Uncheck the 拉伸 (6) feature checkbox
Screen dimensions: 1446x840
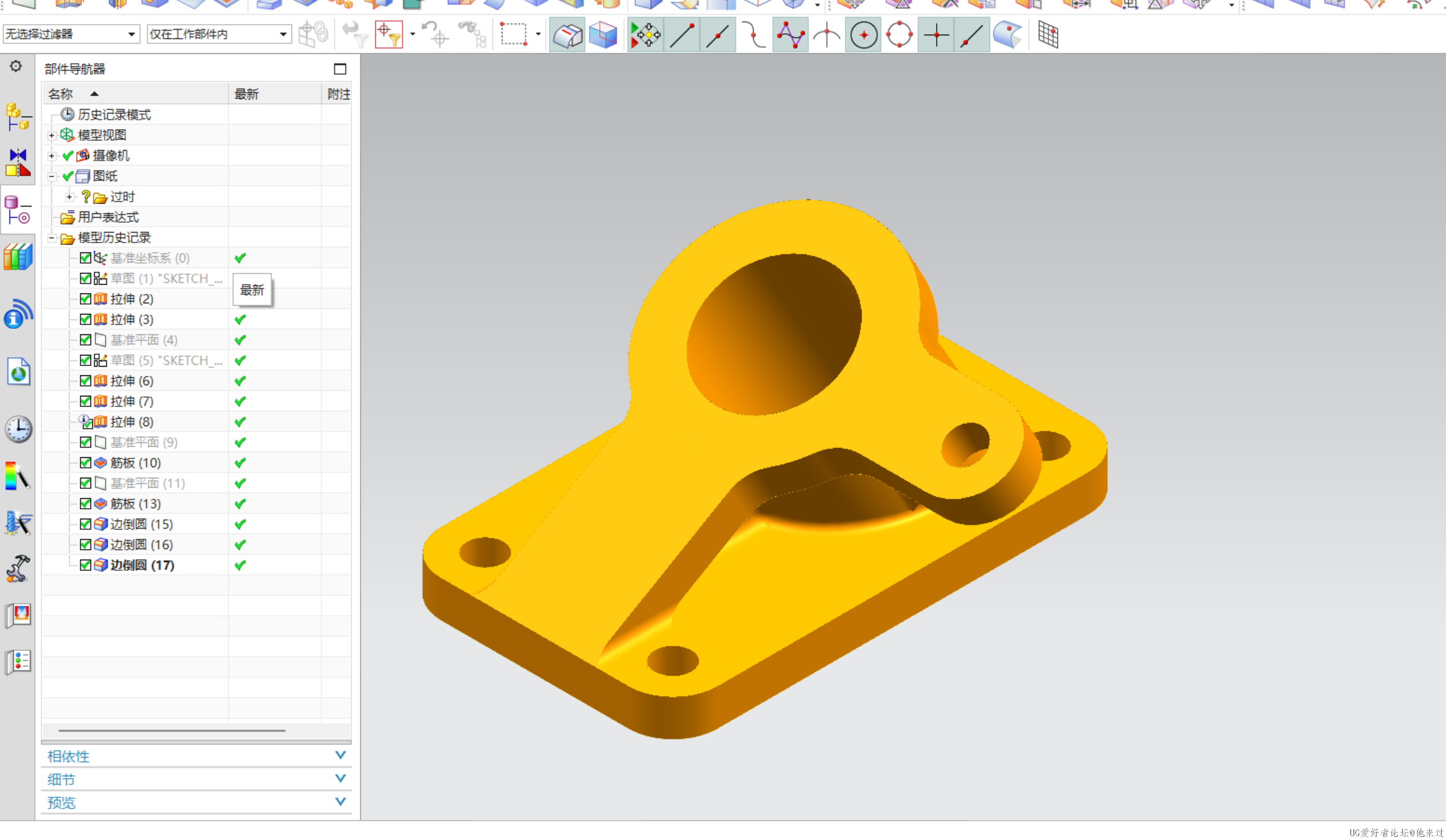point(86,381)
